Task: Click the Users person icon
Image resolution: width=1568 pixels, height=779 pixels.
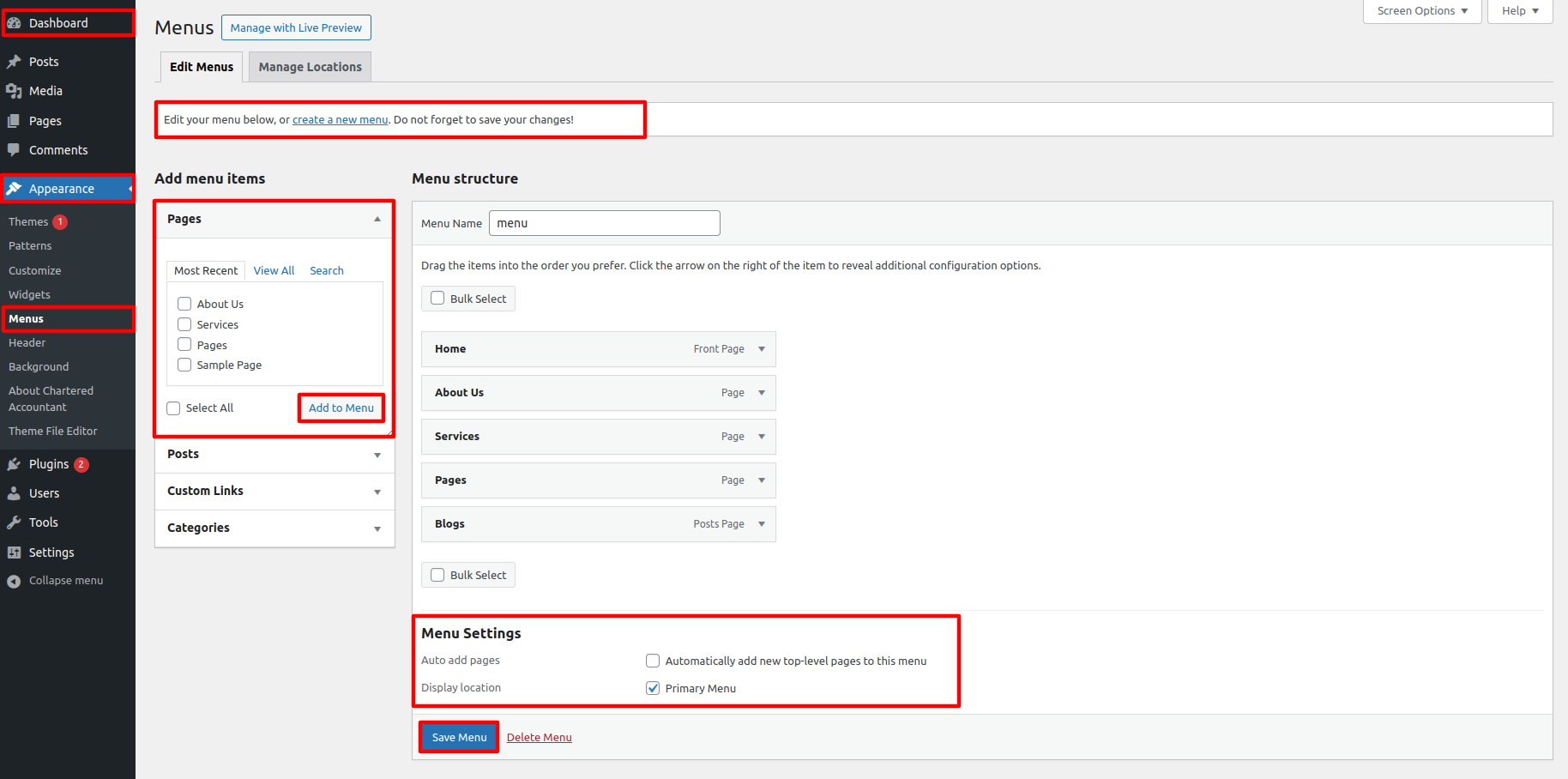Action: coord(14,493)
